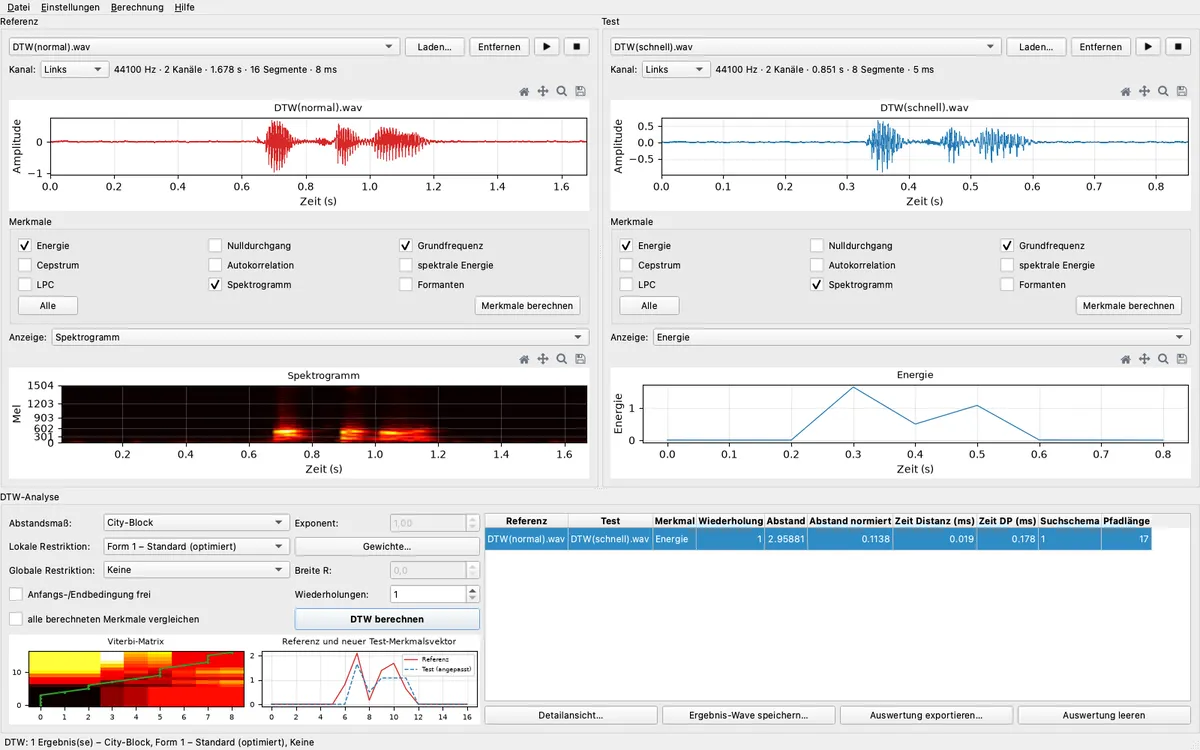Image resolution: width=1200 pixels, height=750 pixels.
Task: Sort results by Abstand normiert column header
Action: (850, 521)
